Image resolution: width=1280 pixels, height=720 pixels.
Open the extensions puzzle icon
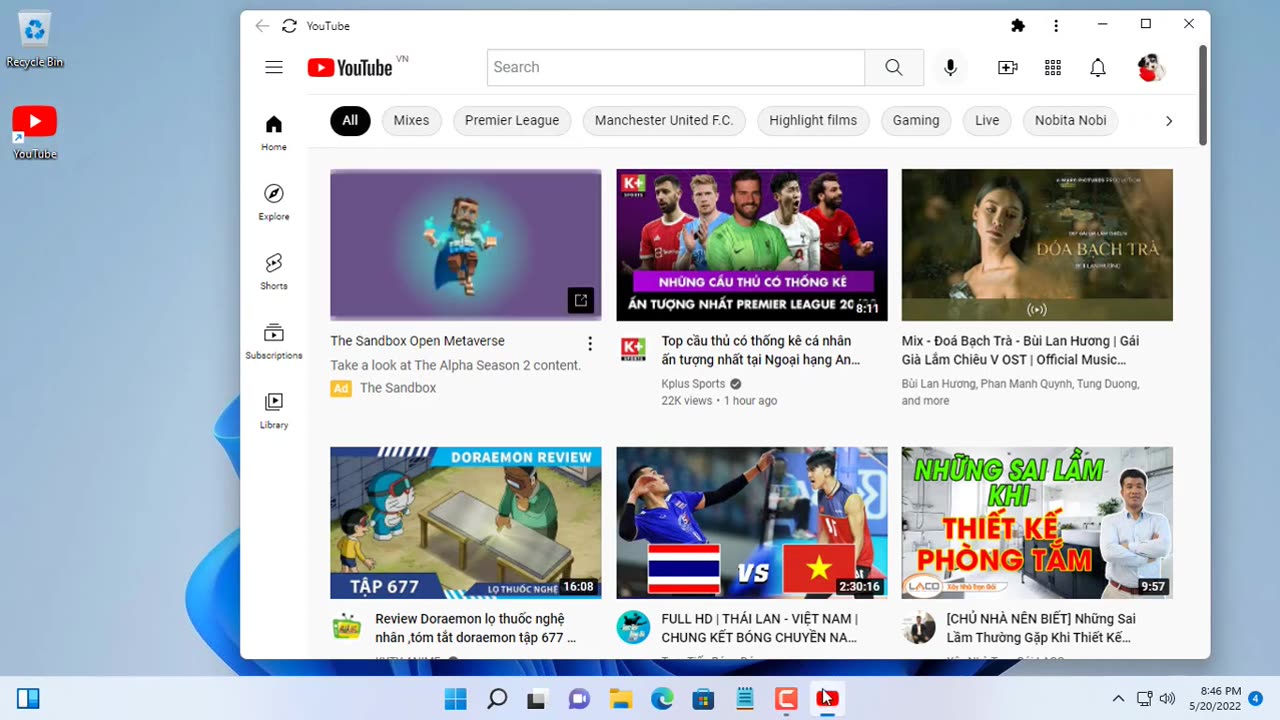1018,25
